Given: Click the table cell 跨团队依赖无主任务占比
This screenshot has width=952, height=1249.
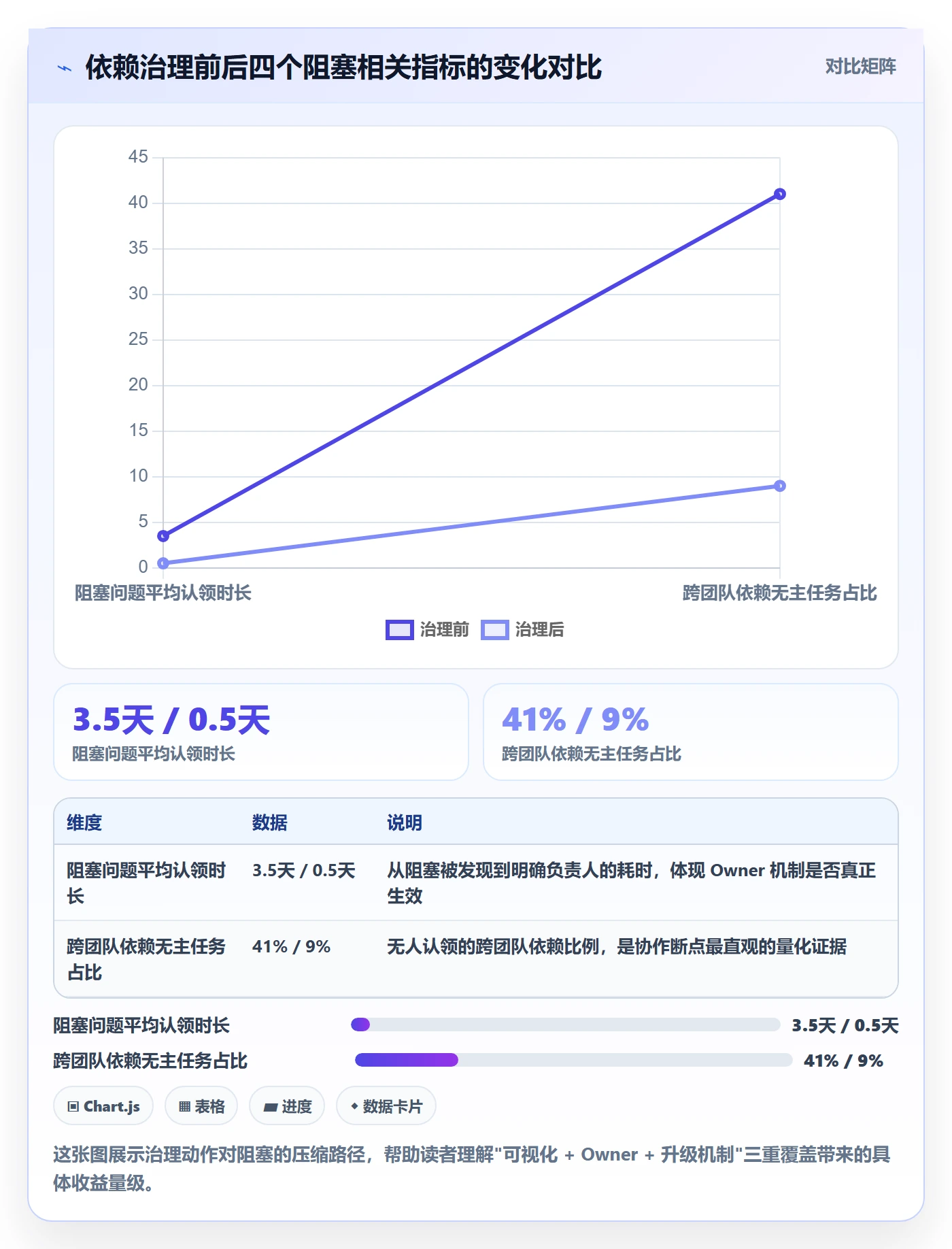Looking at the screenshot, I should 146,959.
